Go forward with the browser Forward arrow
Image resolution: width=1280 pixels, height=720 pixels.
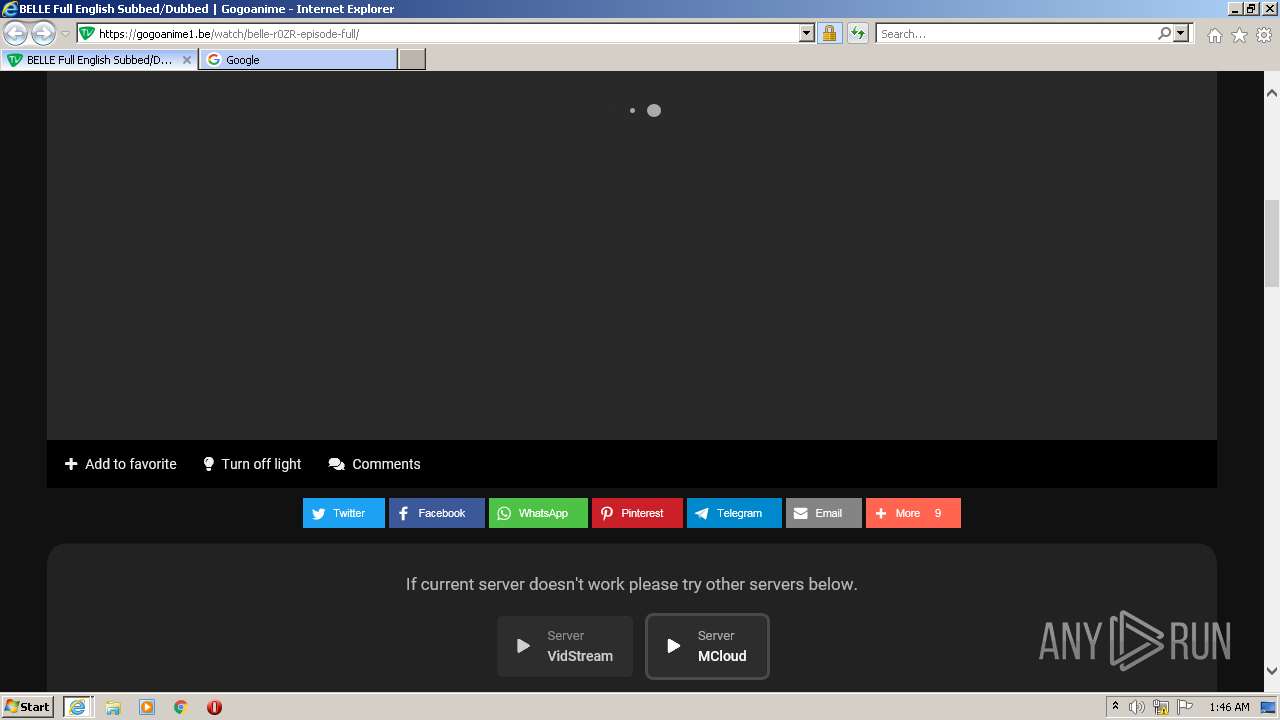(x=43, y=34)
